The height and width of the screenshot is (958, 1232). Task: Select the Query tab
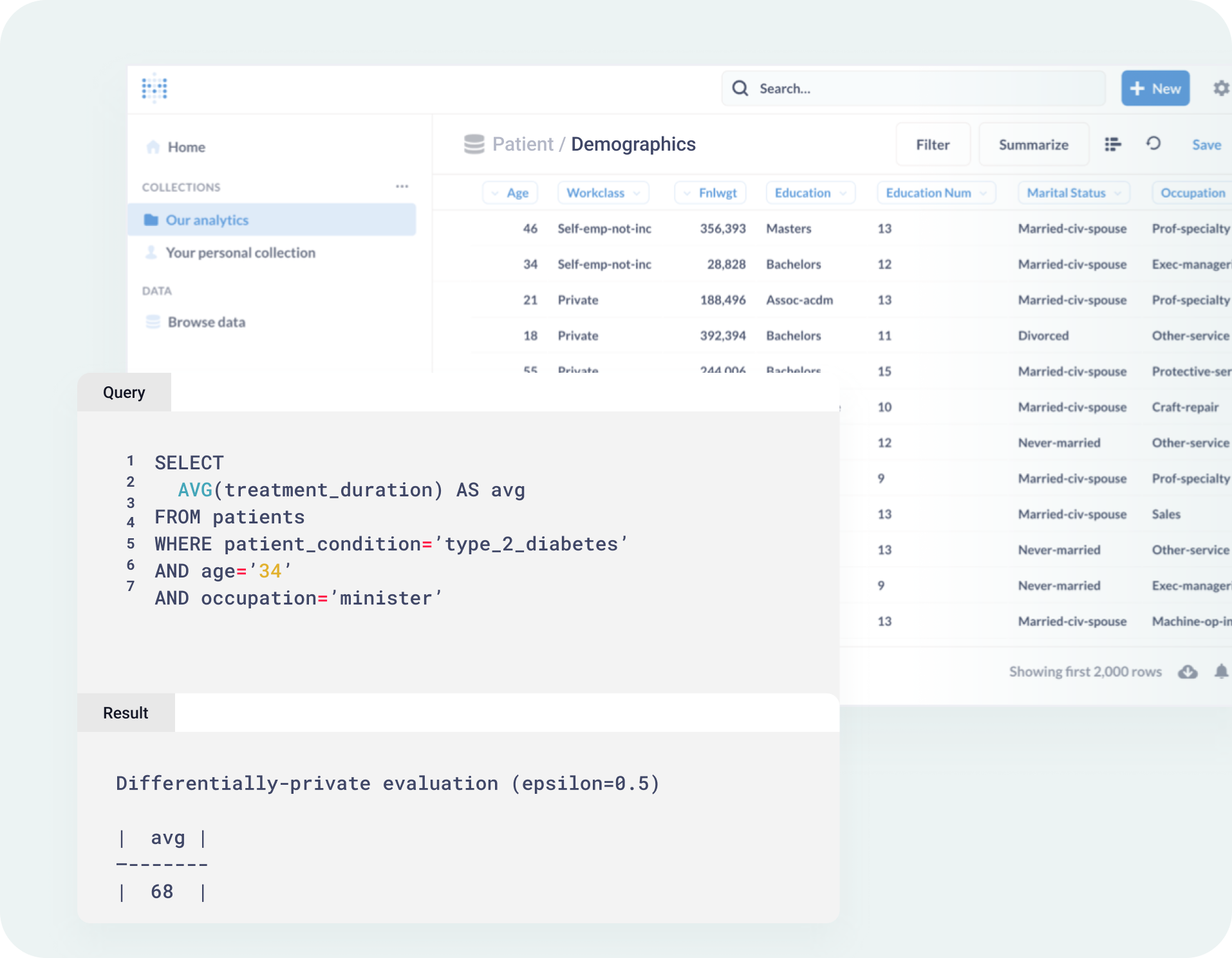coord(124,392)
